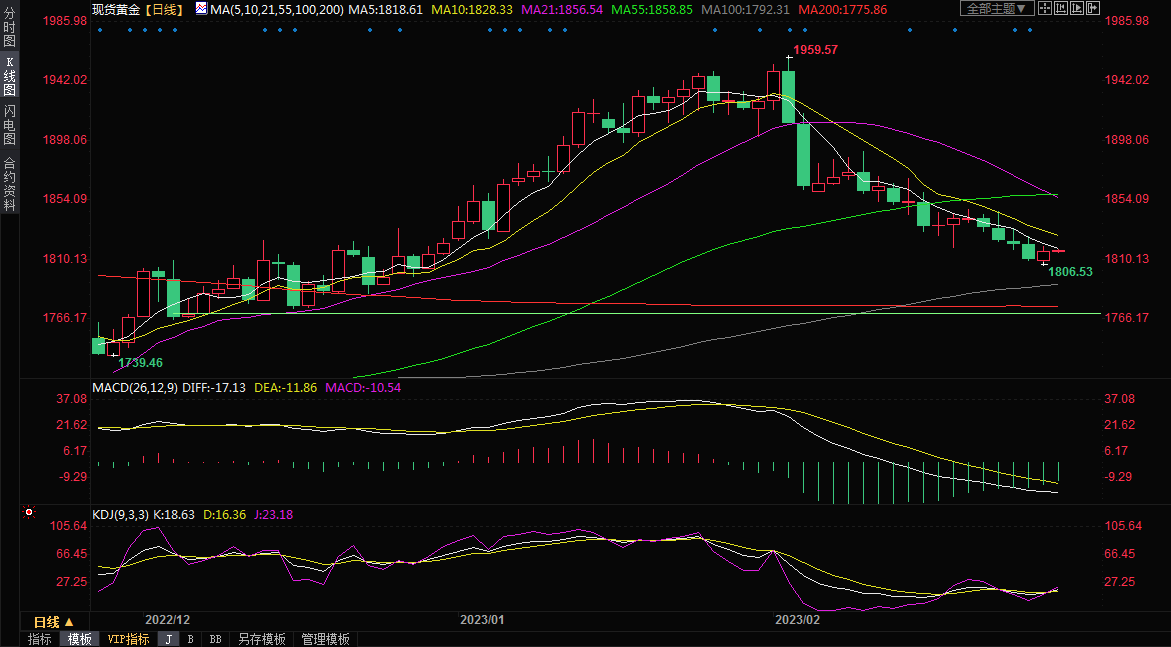Image resolution: width=1171 pixels, height=647 pixels.
Task: Click the first blue event dot at top left
Action: (99, 29)
